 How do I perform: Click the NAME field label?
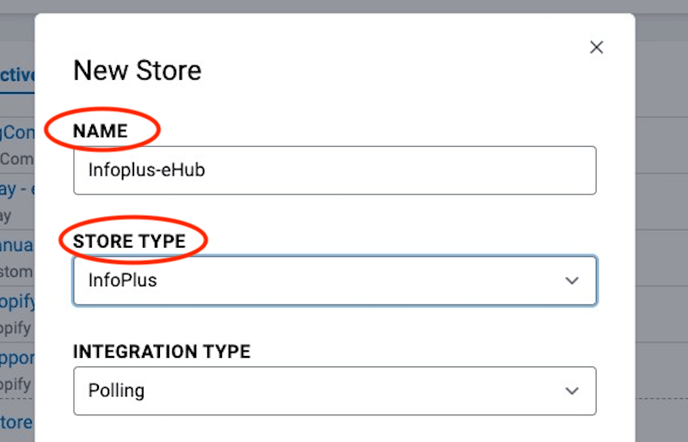[100, 131]
